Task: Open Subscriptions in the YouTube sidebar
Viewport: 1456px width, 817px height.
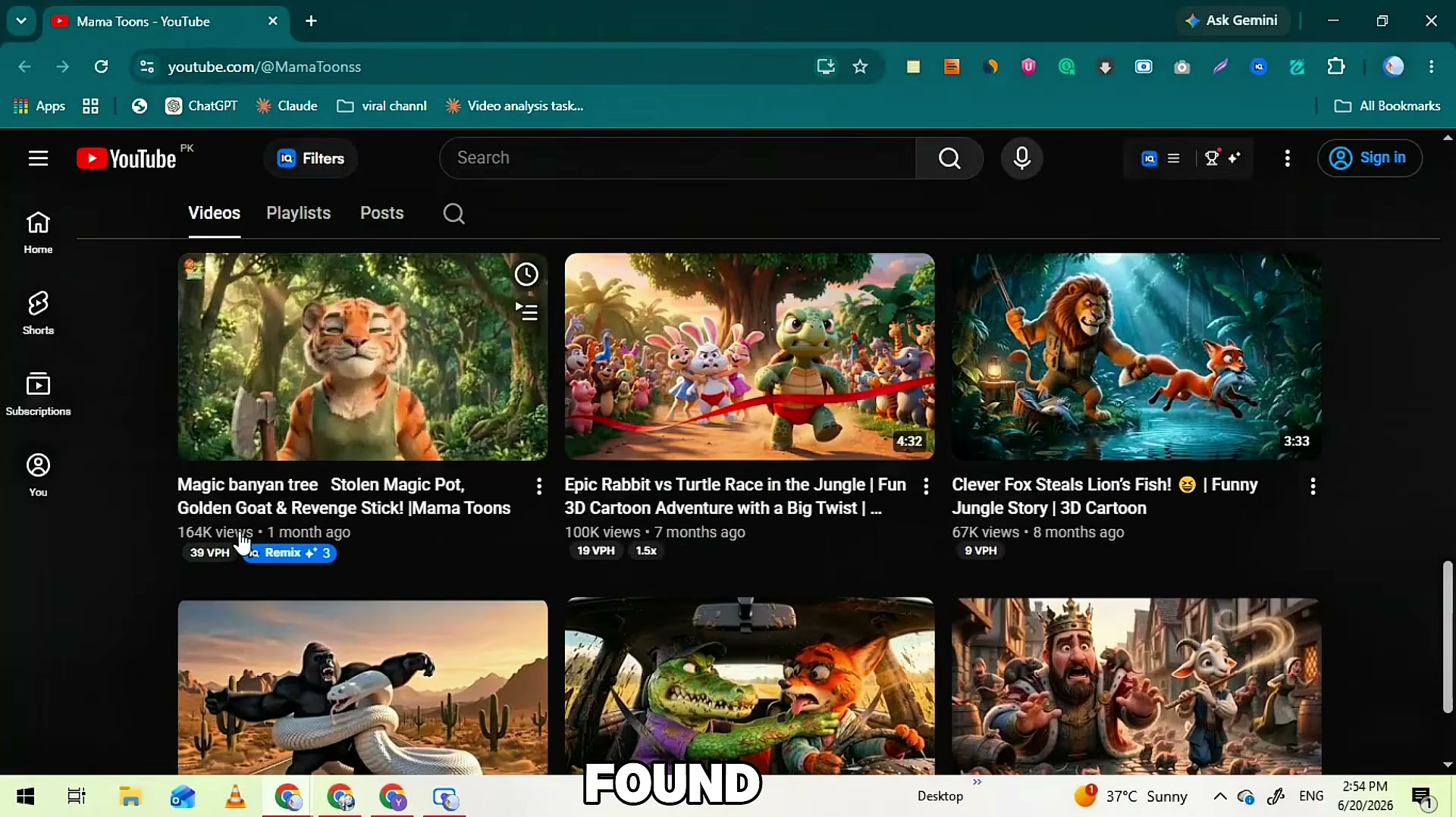Action: pyautogui.click(x=38, y=394)
